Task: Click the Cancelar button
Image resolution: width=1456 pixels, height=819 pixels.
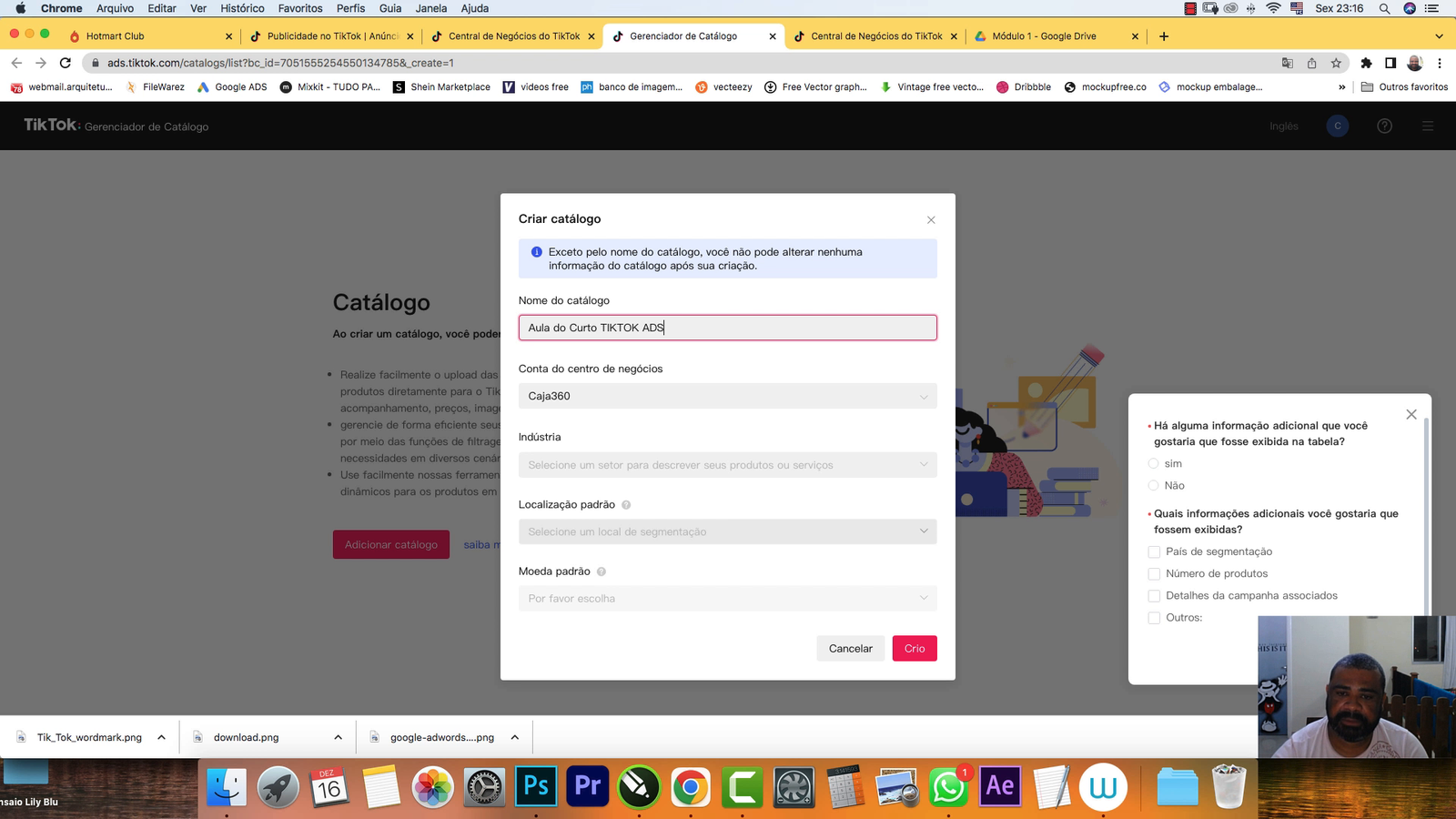Action: [x=851, y=649]
